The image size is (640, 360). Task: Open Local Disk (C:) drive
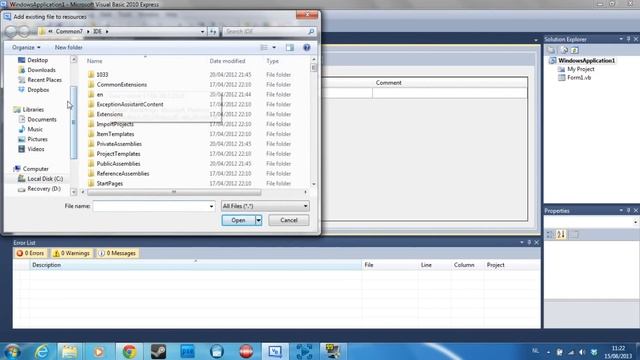pos(45,179)
